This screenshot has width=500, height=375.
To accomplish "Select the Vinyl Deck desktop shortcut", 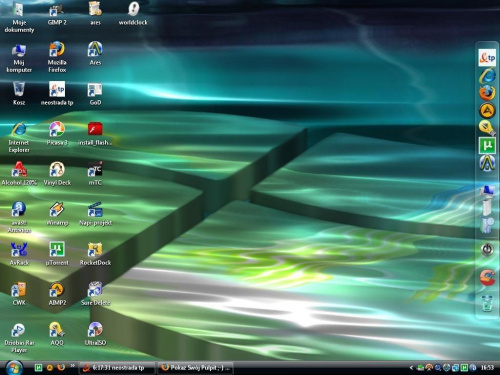I will coord(57,174).
